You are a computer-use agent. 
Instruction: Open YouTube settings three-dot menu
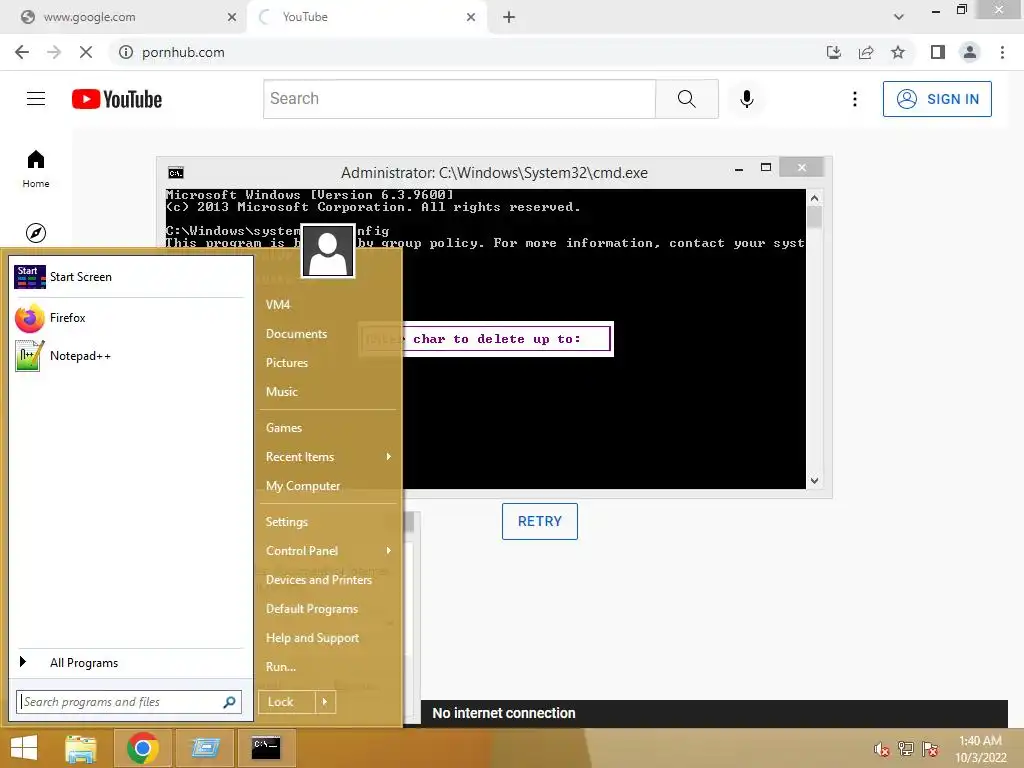tap(854, 99)
